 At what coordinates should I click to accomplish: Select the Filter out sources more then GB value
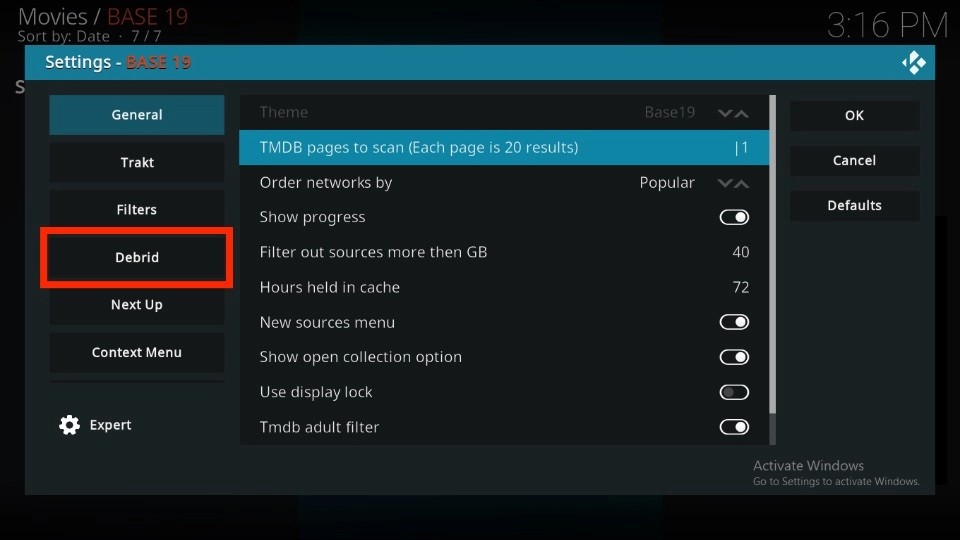[x=741, y=252]
